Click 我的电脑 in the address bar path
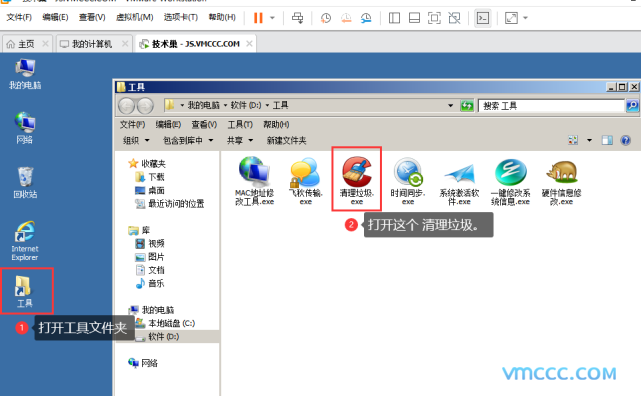 coord(203,105)
